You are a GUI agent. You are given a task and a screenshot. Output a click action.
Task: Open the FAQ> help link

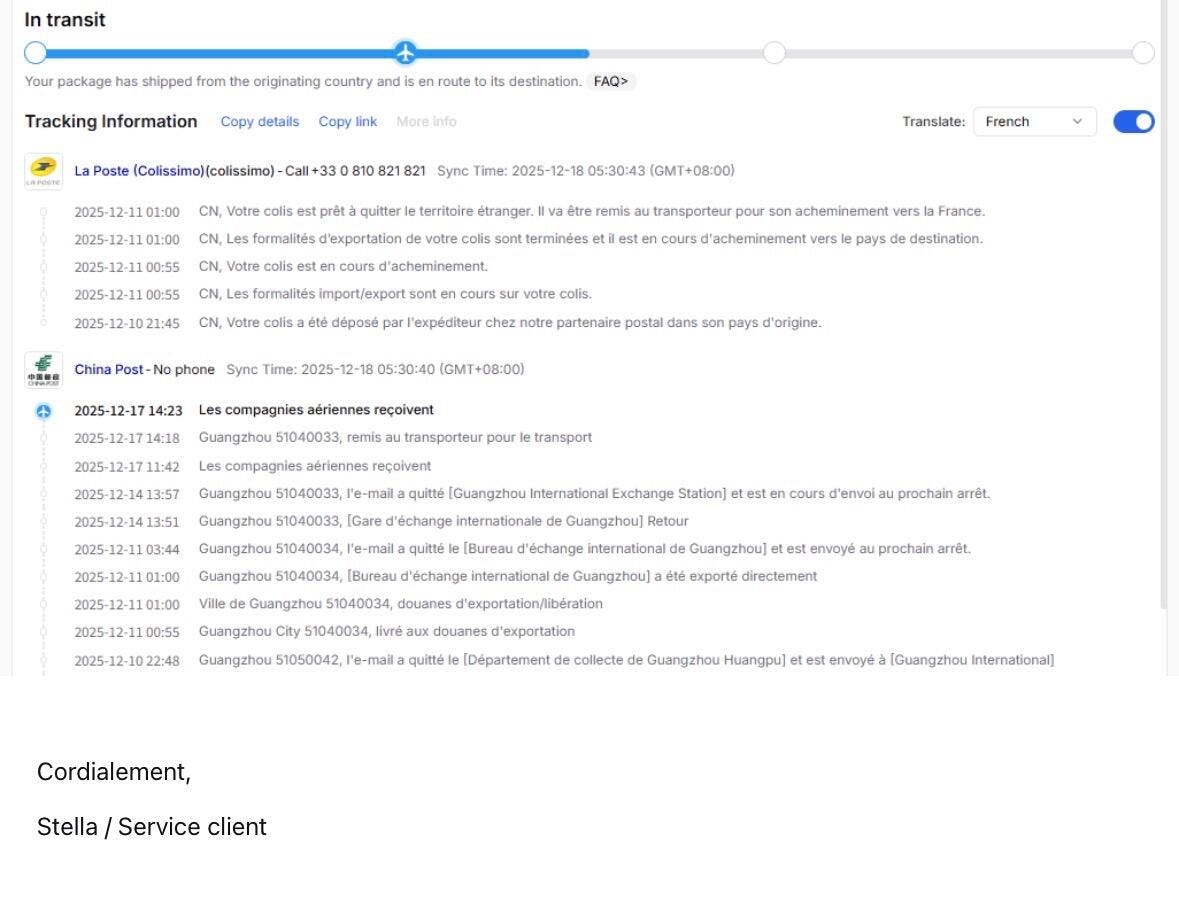pyautogui.click(x=611, y=82)
